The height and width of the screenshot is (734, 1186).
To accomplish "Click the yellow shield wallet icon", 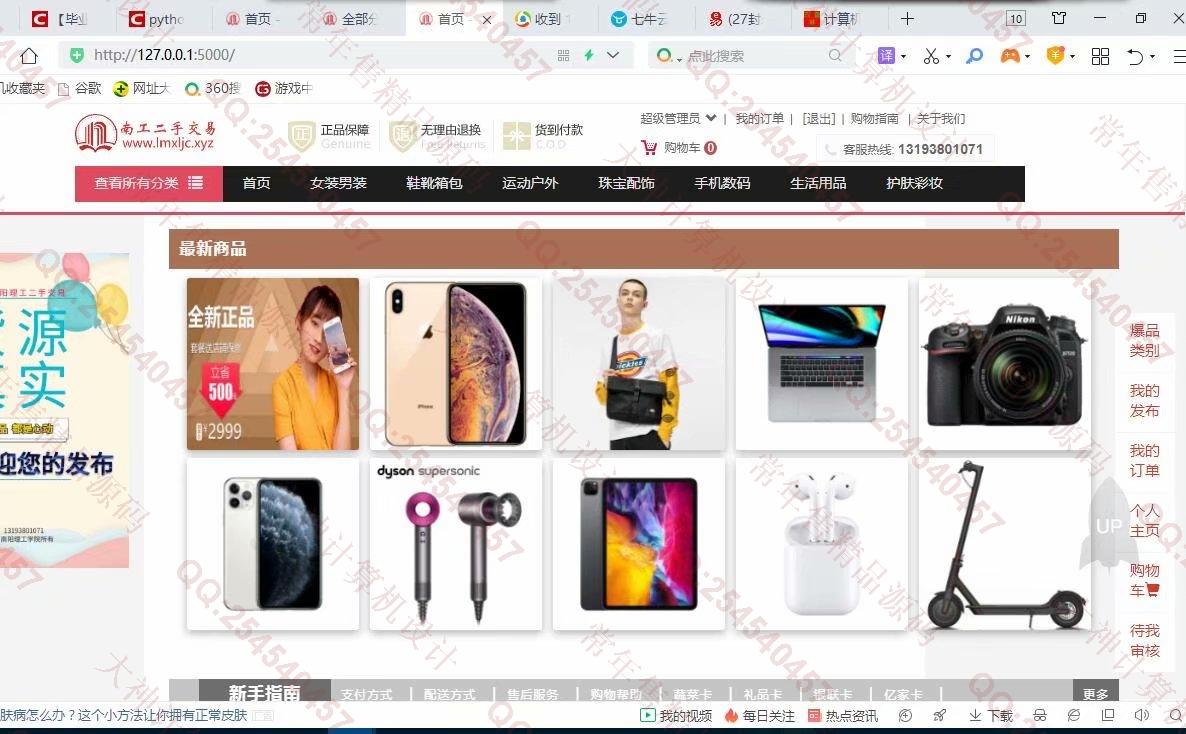I will tap(1055, 55).
